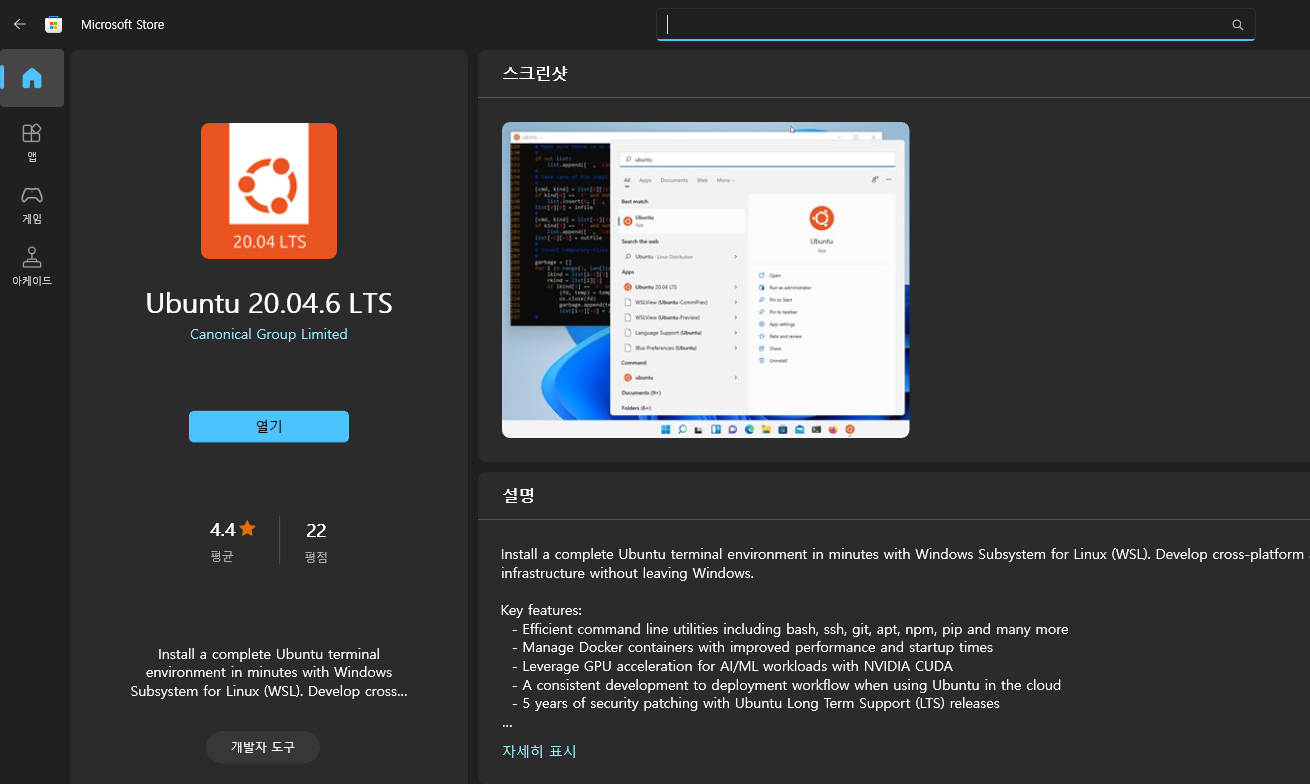
Task: Visit the Canonical Group Limited publisher link
Action: (268, 333)
